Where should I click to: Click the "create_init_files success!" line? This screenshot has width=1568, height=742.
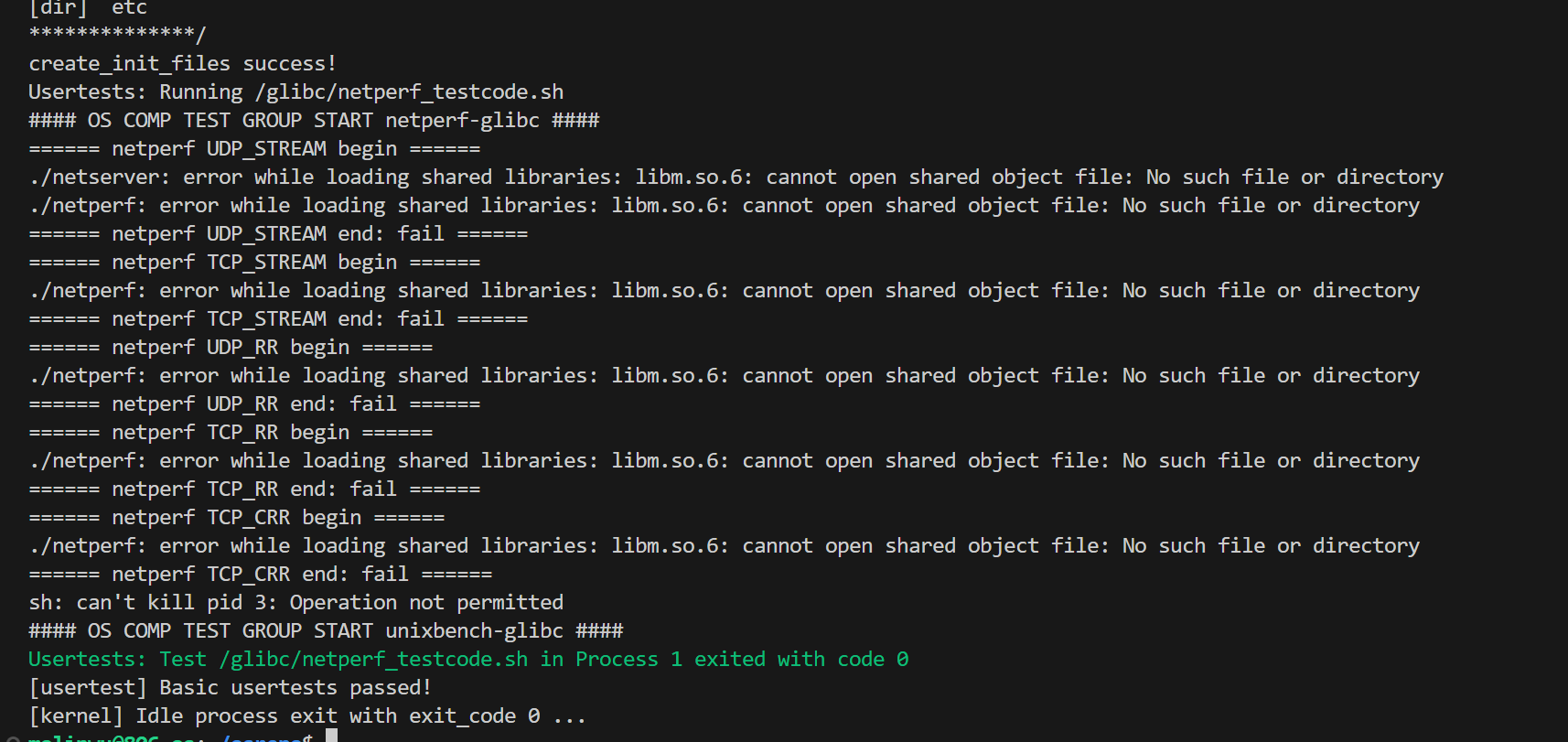pos(182,64)
